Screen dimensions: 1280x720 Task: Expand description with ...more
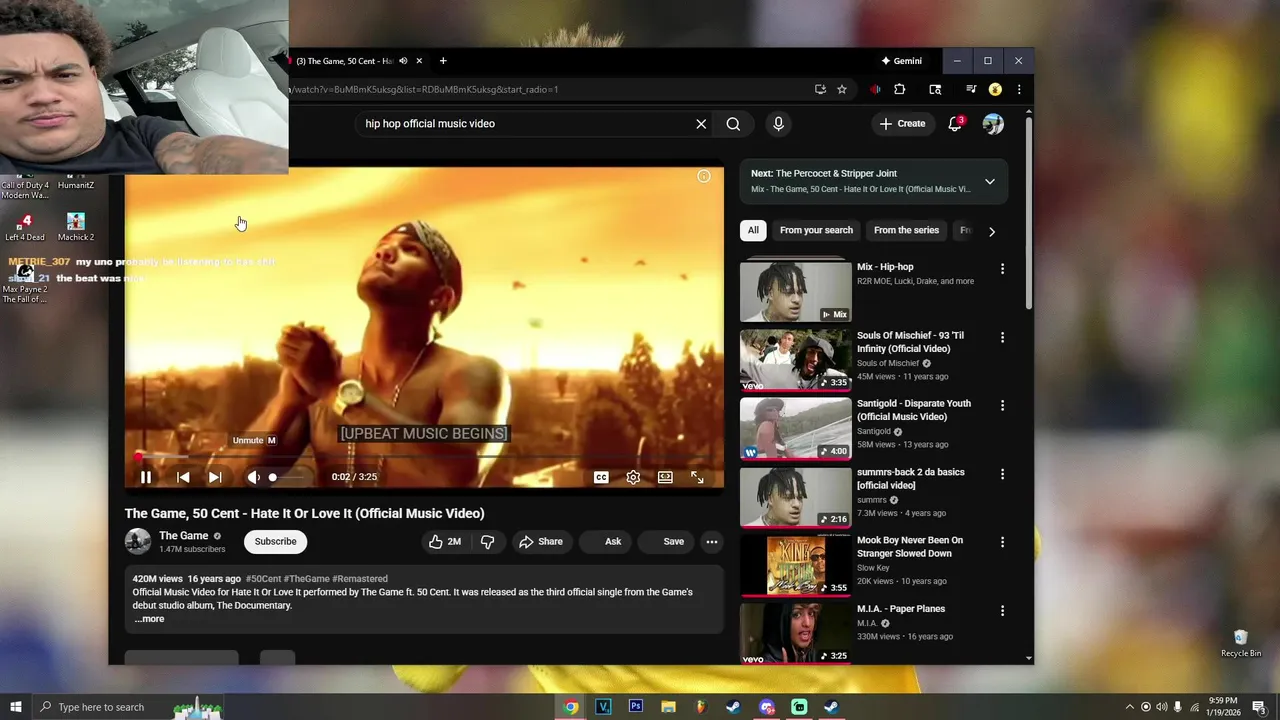pos(149,619)
